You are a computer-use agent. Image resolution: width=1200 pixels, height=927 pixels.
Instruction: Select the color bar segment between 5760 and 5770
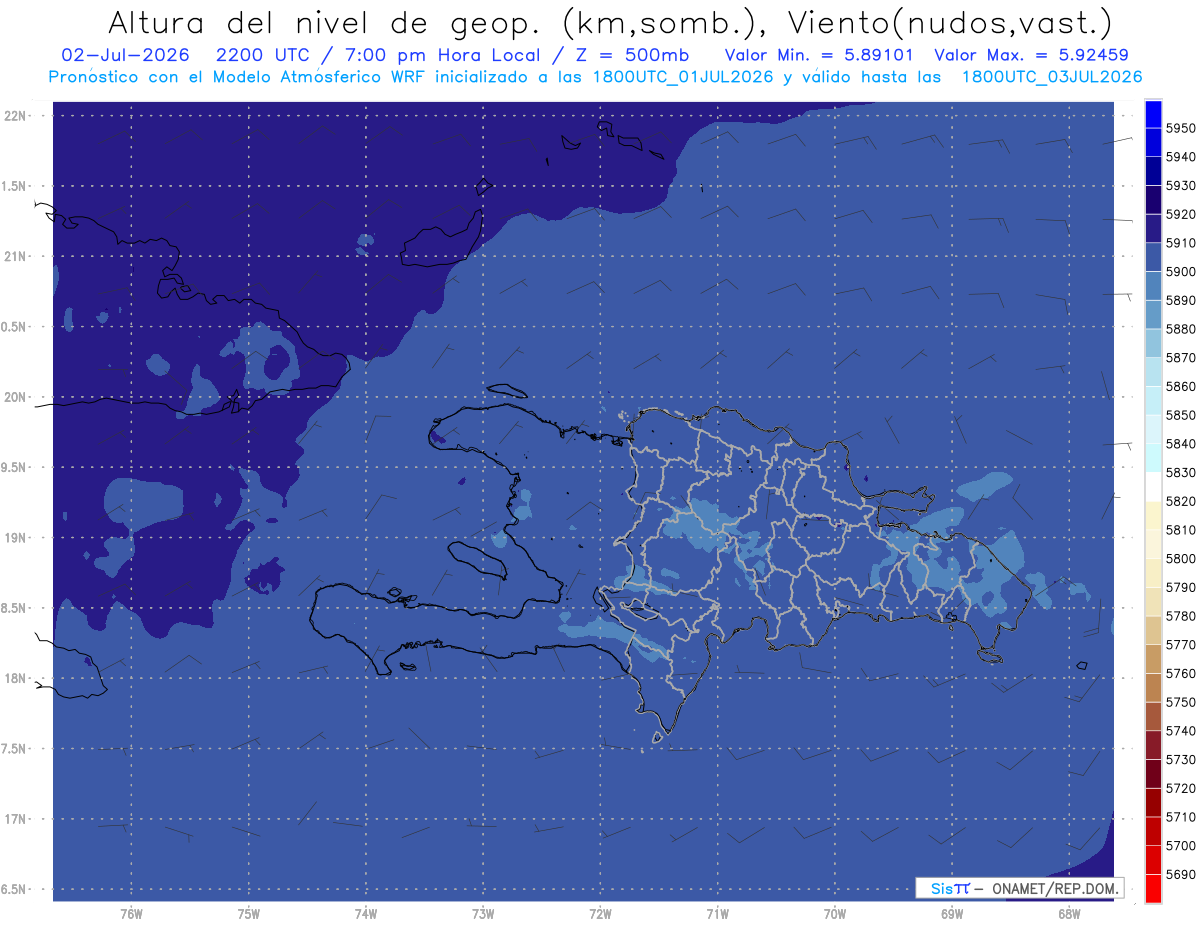[x=1153, y=659]
